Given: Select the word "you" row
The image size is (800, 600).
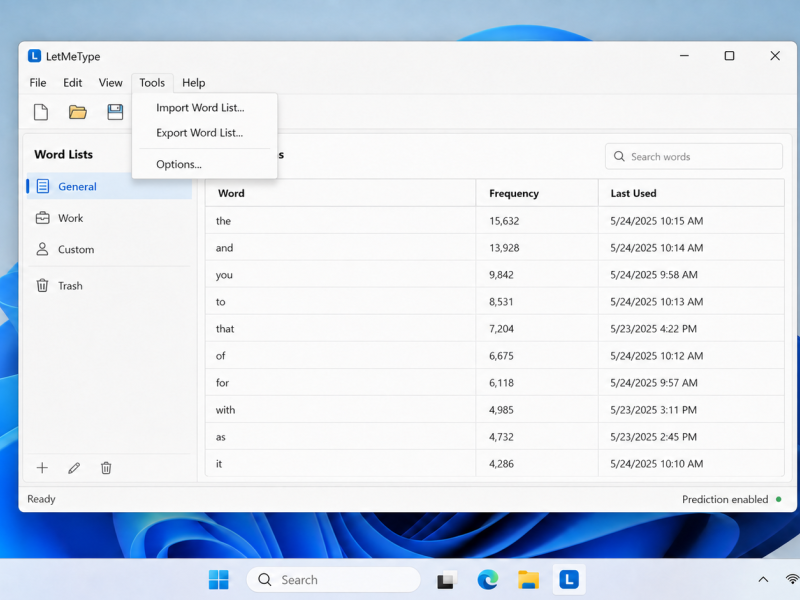Looking at the screenshot, I should point(494,274).
